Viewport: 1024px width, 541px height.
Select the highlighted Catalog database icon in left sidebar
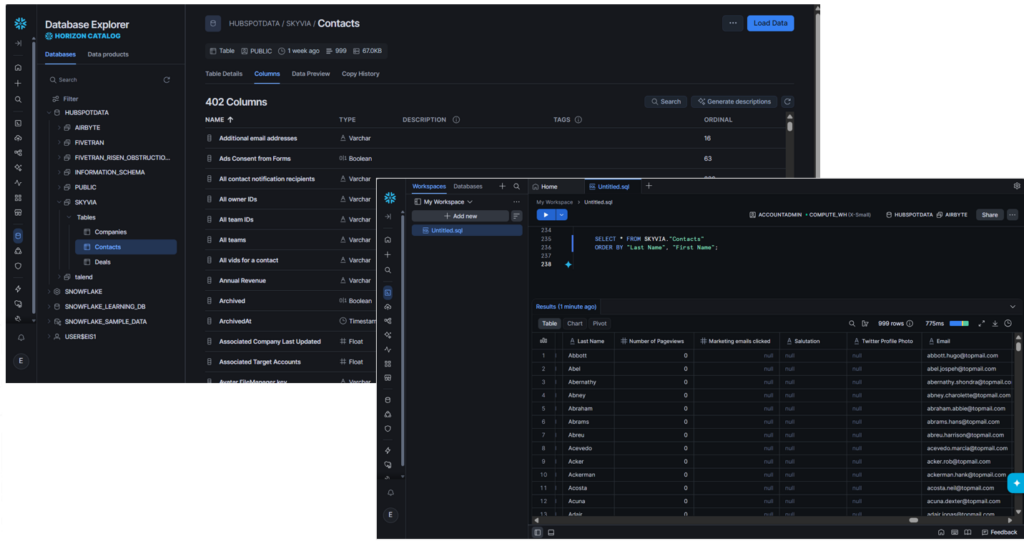pyautogui.click(x=18, y=235)
